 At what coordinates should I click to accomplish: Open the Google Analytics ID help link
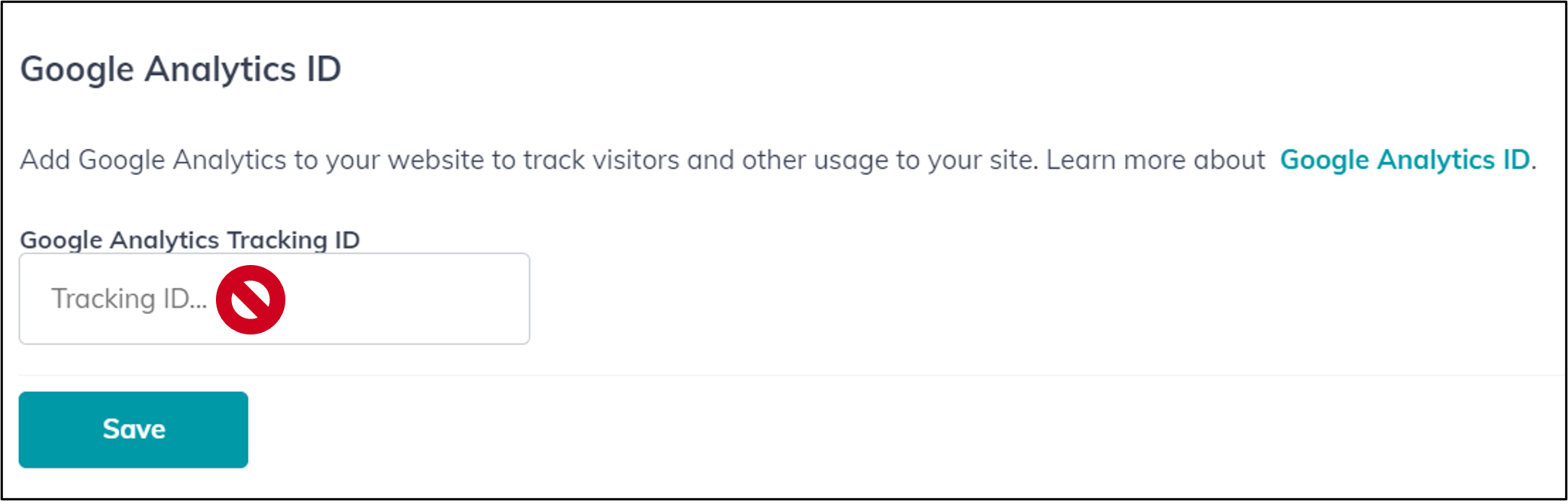[1405, 160]
